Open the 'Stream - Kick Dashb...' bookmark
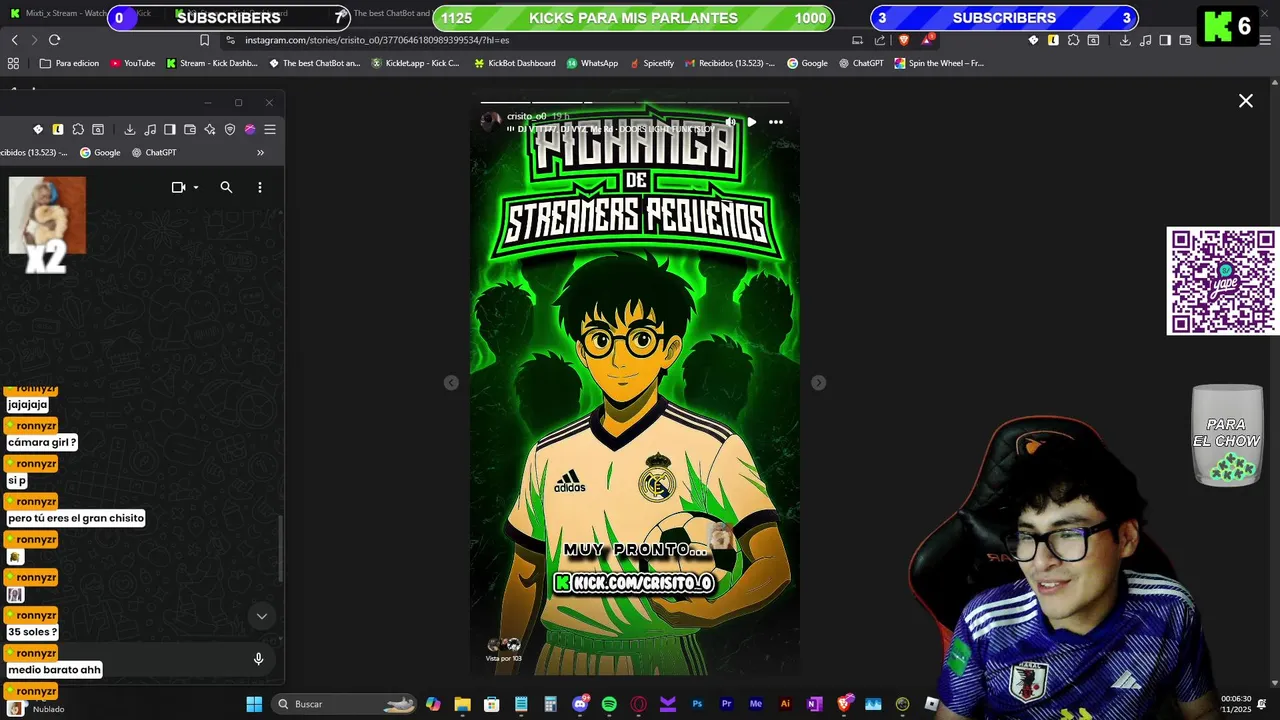Image resolution: width=1280 pixels, height=720 pixels. tap(212, 63)
